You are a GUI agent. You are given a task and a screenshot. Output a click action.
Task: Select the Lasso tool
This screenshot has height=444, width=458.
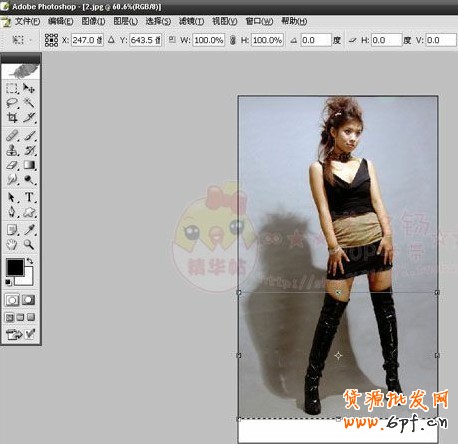pyautogui.click(x=12, y=103)
